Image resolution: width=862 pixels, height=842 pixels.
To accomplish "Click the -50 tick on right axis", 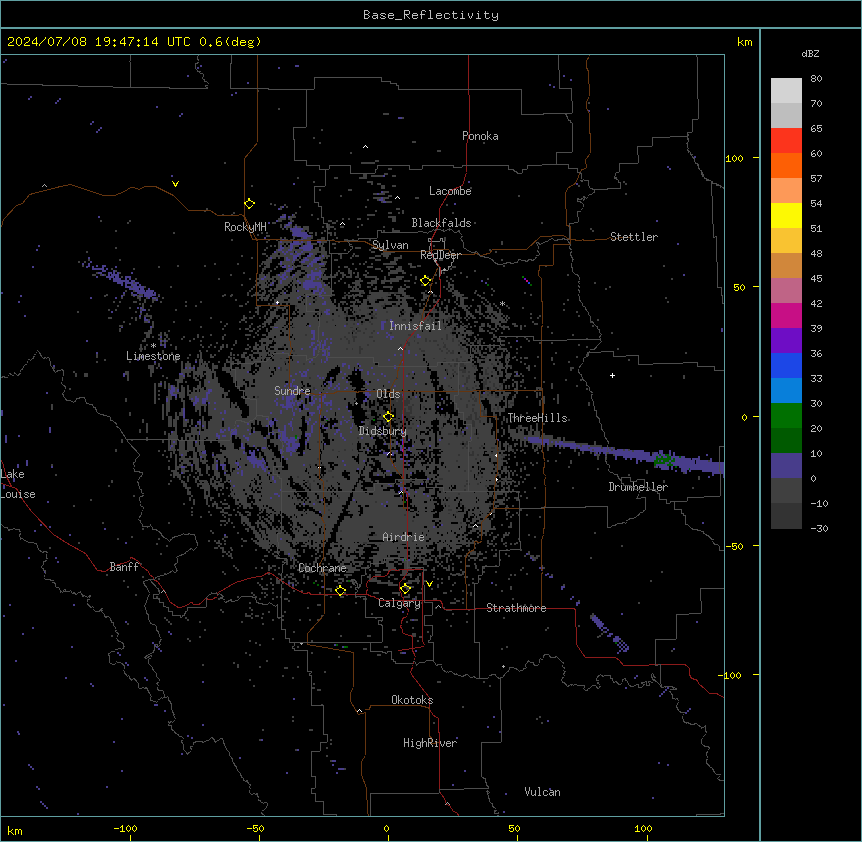I will click(x=734, y=546).
